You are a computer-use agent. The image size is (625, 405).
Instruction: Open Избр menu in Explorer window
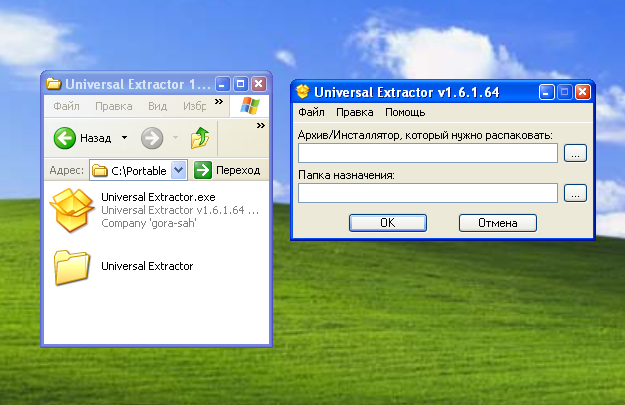point(195,106)
